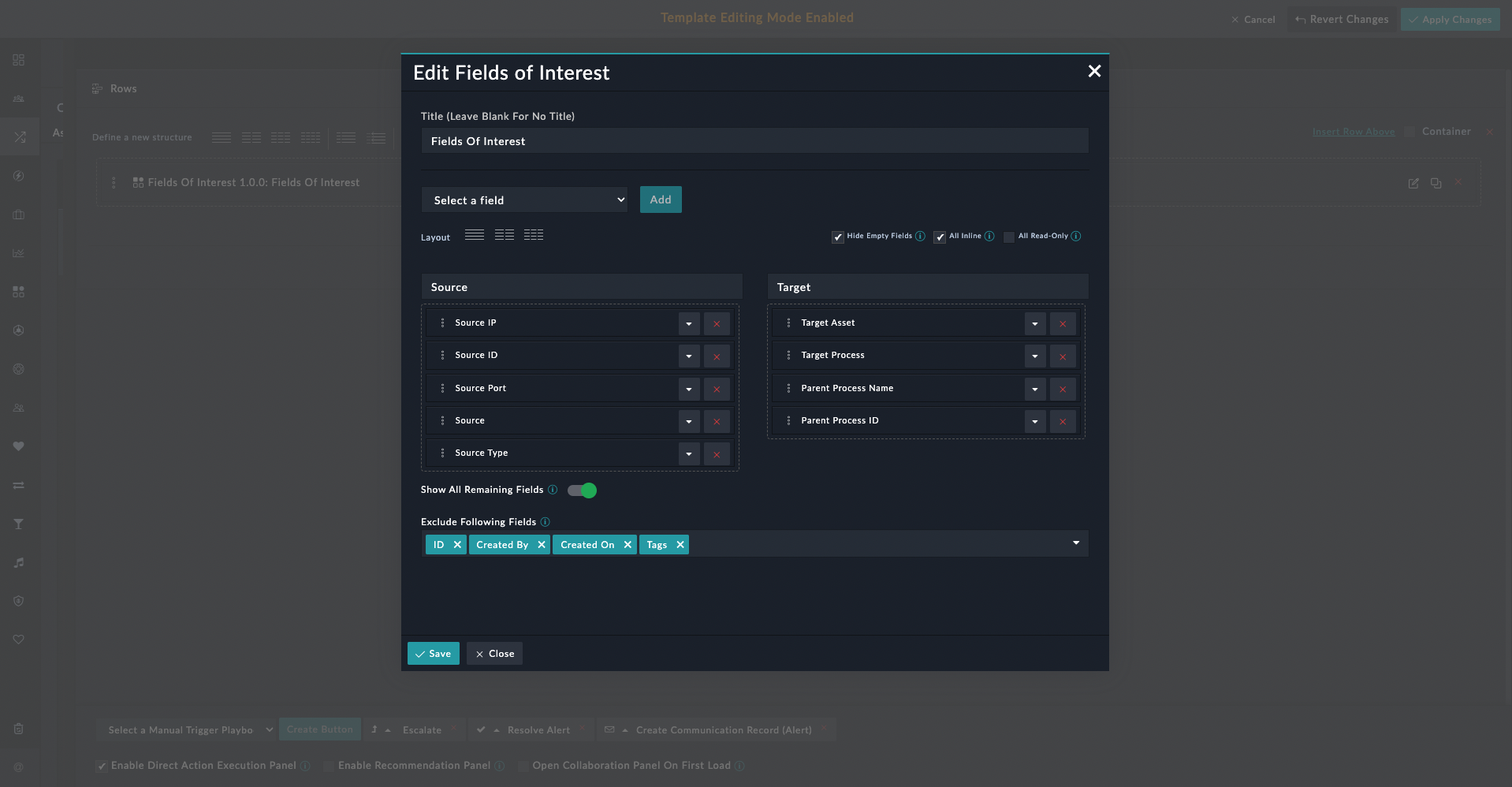Remove the Created By exclusion tag

point(541,545)
